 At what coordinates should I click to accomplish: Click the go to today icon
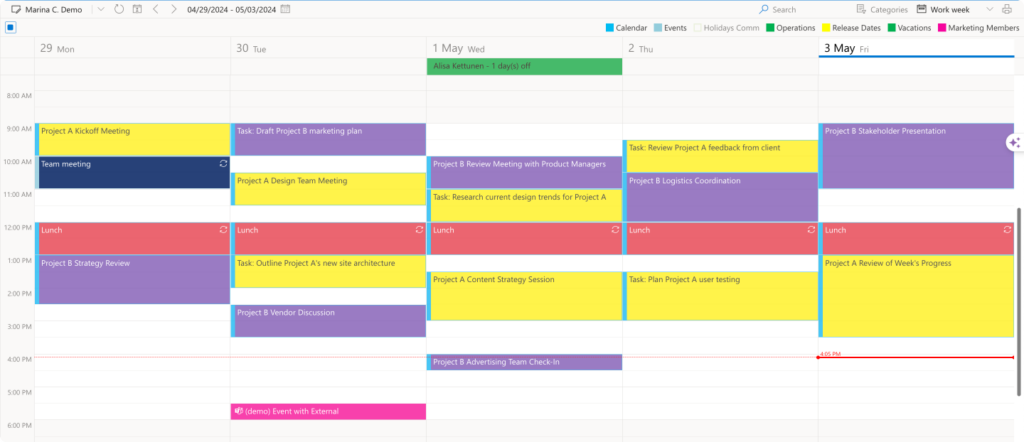pyautogui.click(x=136, y=9)
